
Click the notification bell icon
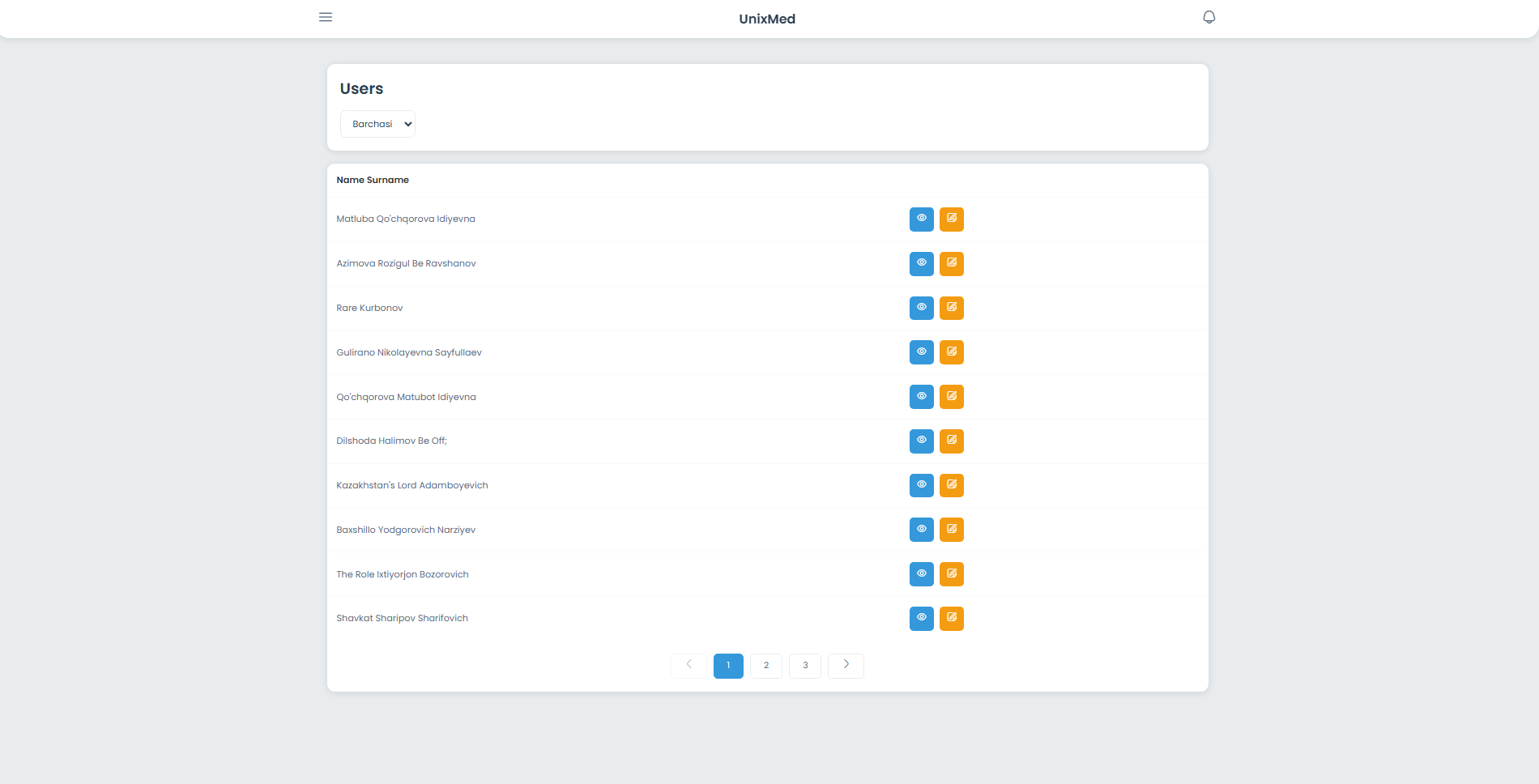1209,17
